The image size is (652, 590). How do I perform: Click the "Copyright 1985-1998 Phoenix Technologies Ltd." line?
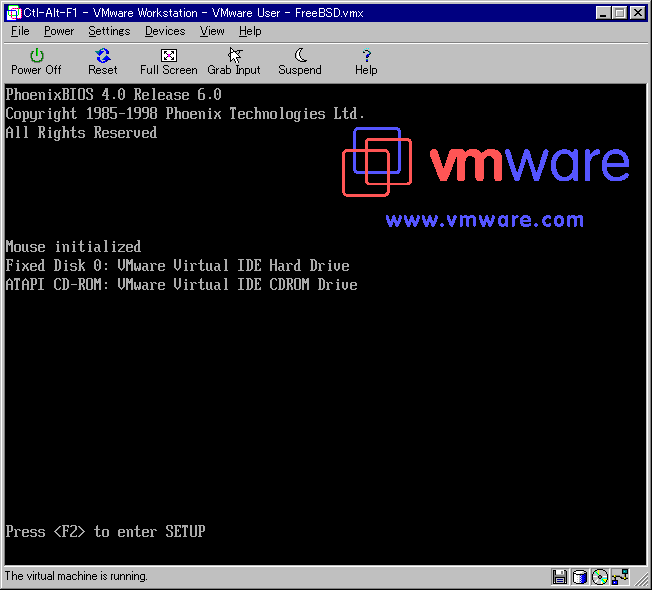(185, 114)
